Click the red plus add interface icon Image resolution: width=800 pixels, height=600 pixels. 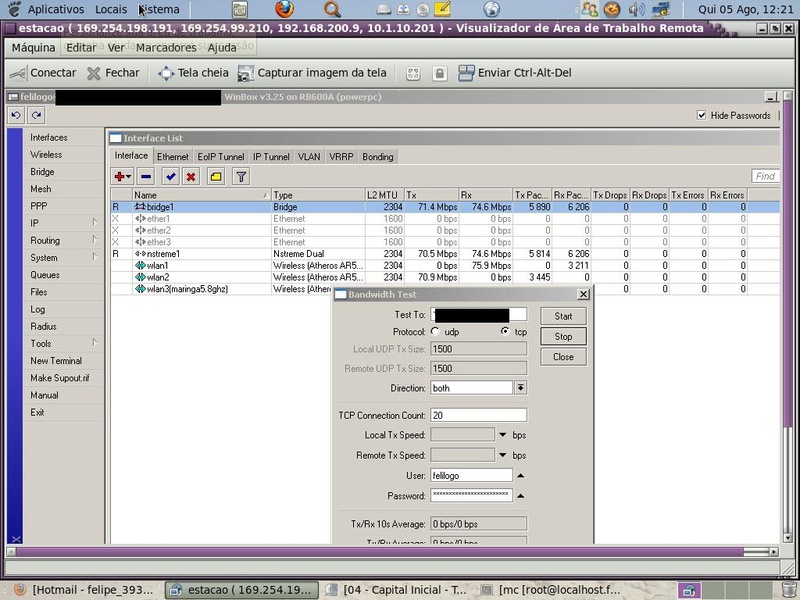120,177
